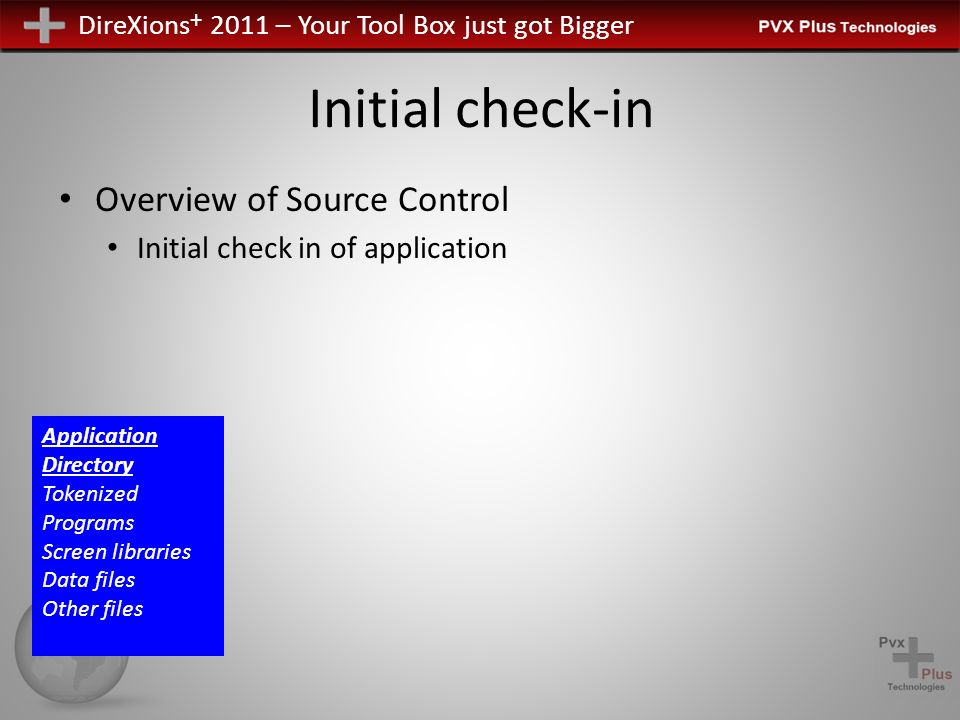Click the "Screen libraries" entry

[x=116, y=552]
